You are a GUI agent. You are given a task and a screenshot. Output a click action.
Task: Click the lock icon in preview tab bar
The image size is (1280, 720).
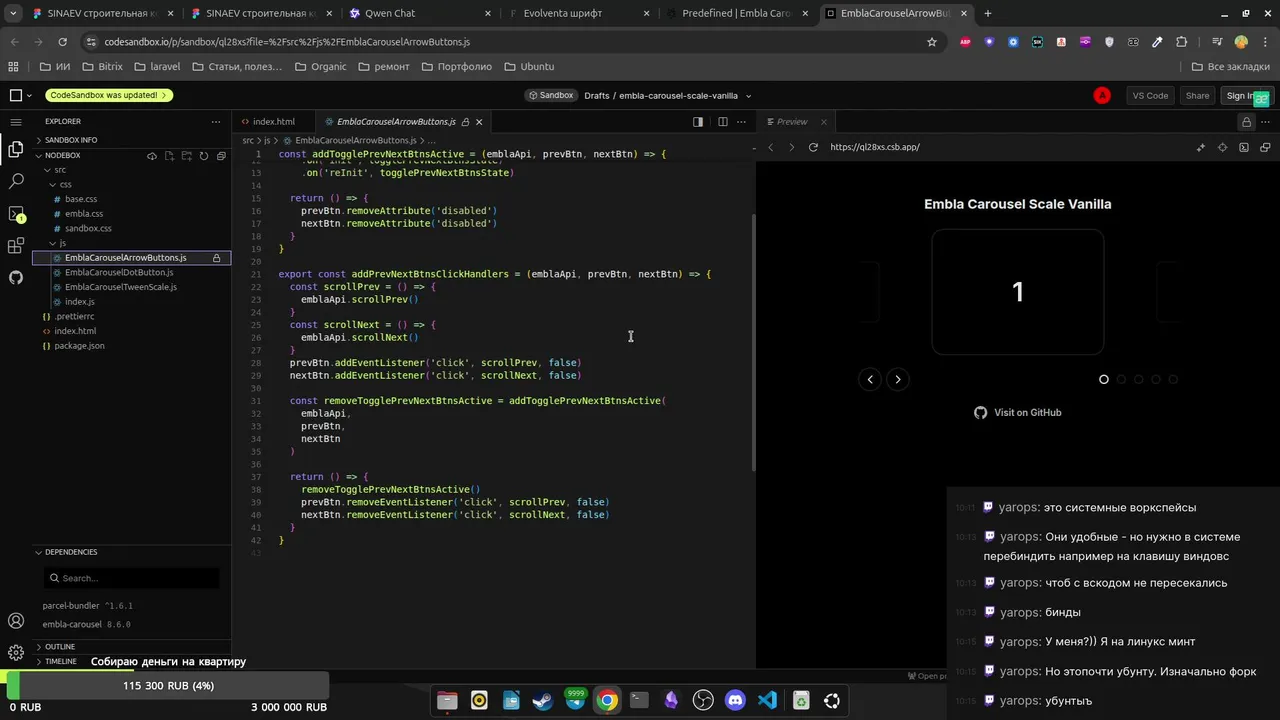1247,122
